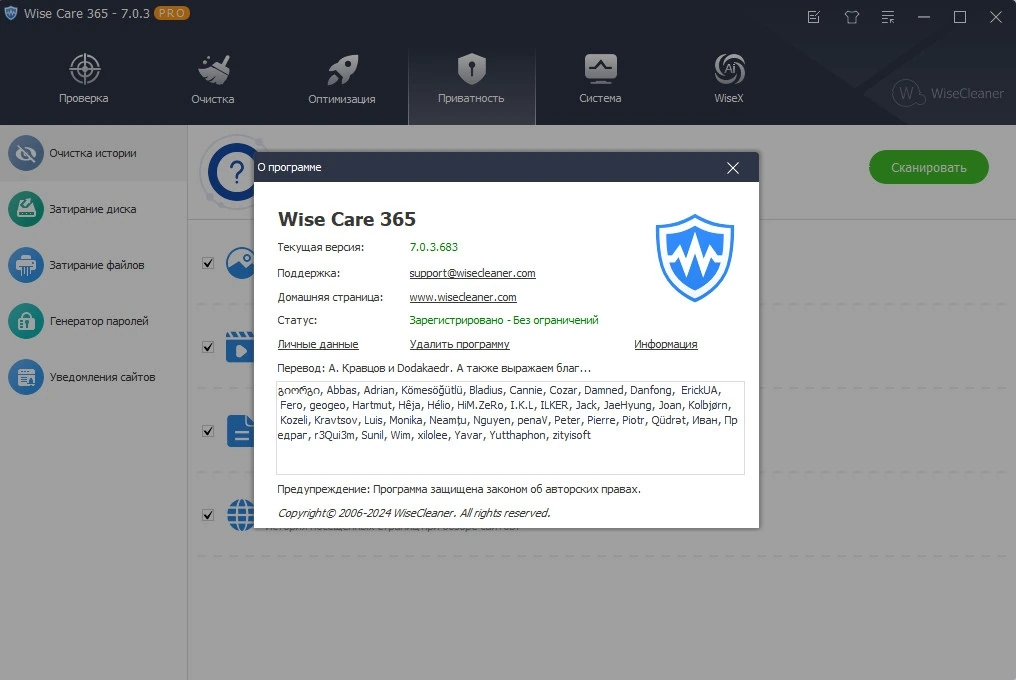Toggle the document history checkbox in third row
The height and width of the screenshot is (680, 1016).
[x=208, y=431]
